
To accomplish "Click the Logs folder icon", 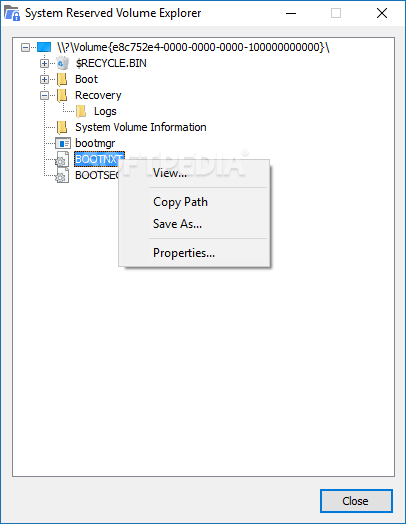I will (x=81, y=111).
